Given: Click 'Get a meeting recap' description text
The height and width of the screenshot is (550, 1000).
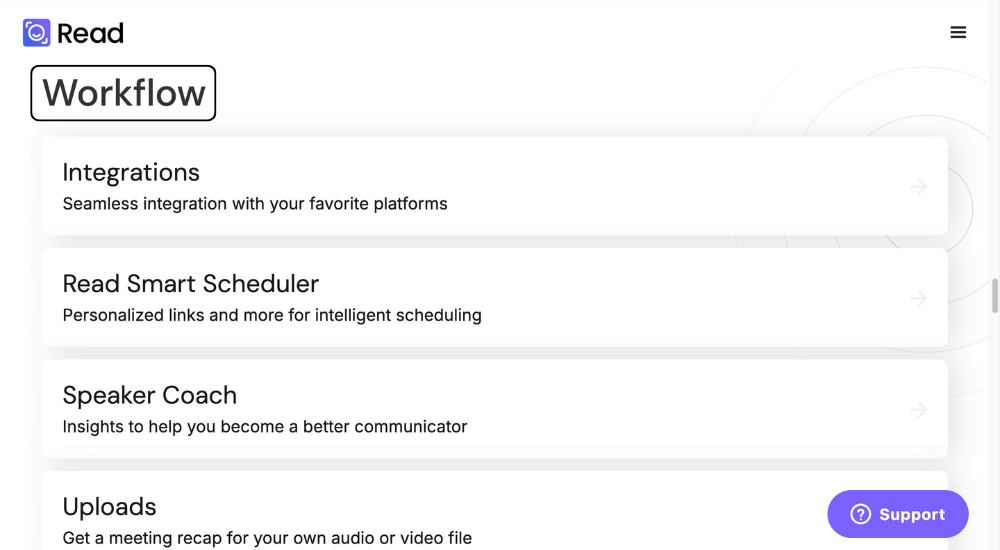Looking at the screenshot, I should (267, 539).
